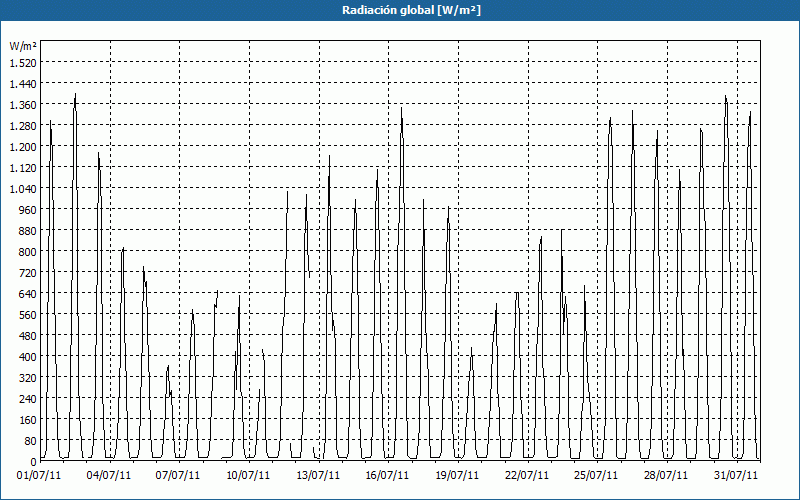Viewport: 800px width, 500px height.
Task: Click the 19/07/11 date label
Action: click(x=457, y=476)
